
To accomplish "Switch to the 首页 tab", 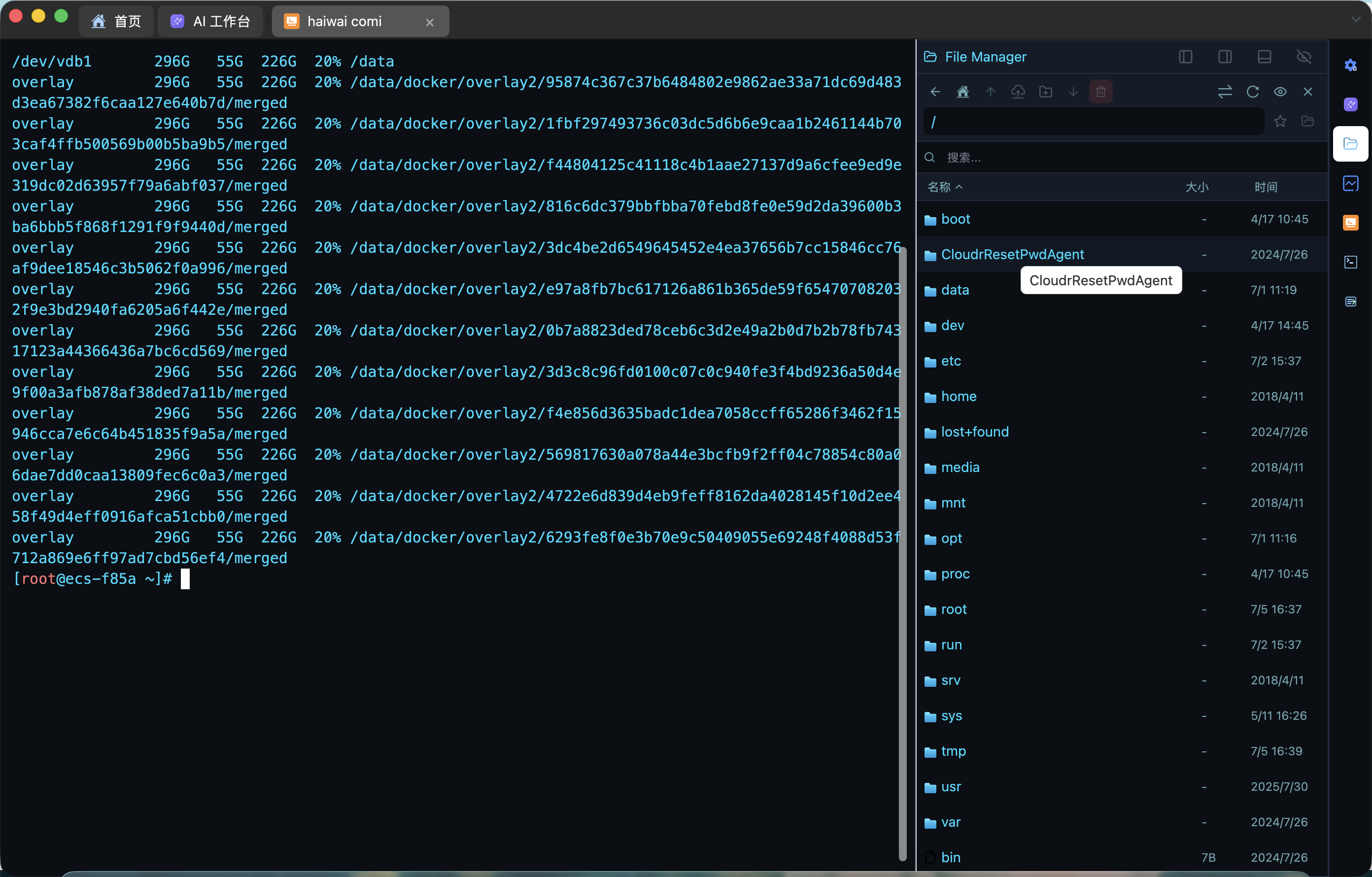I will tap(116, 22).
